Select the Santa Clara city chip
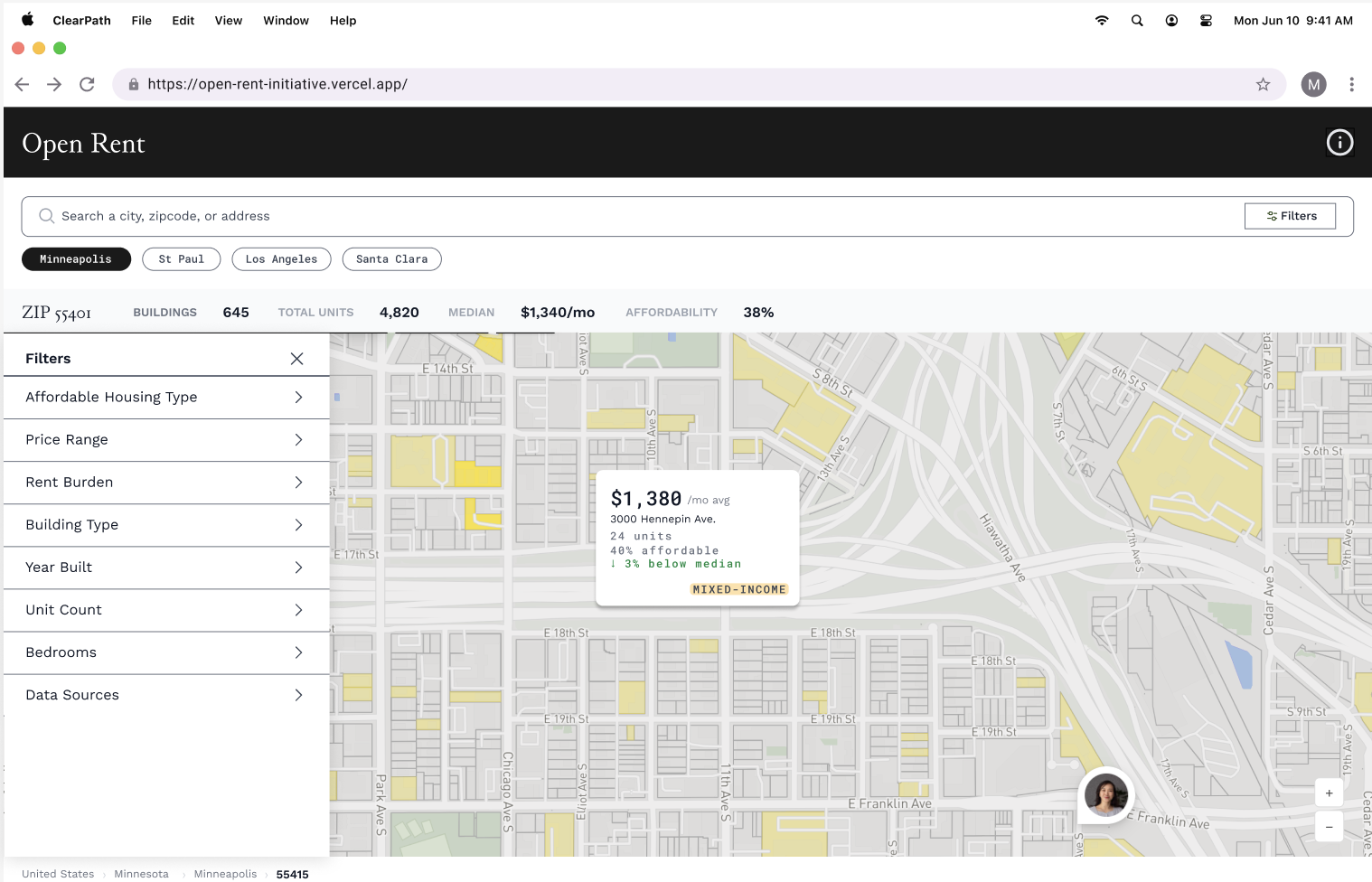Image resolution: width=1372 pixels, height=882 pixels. pyautogui.click(x=391, y=259)
